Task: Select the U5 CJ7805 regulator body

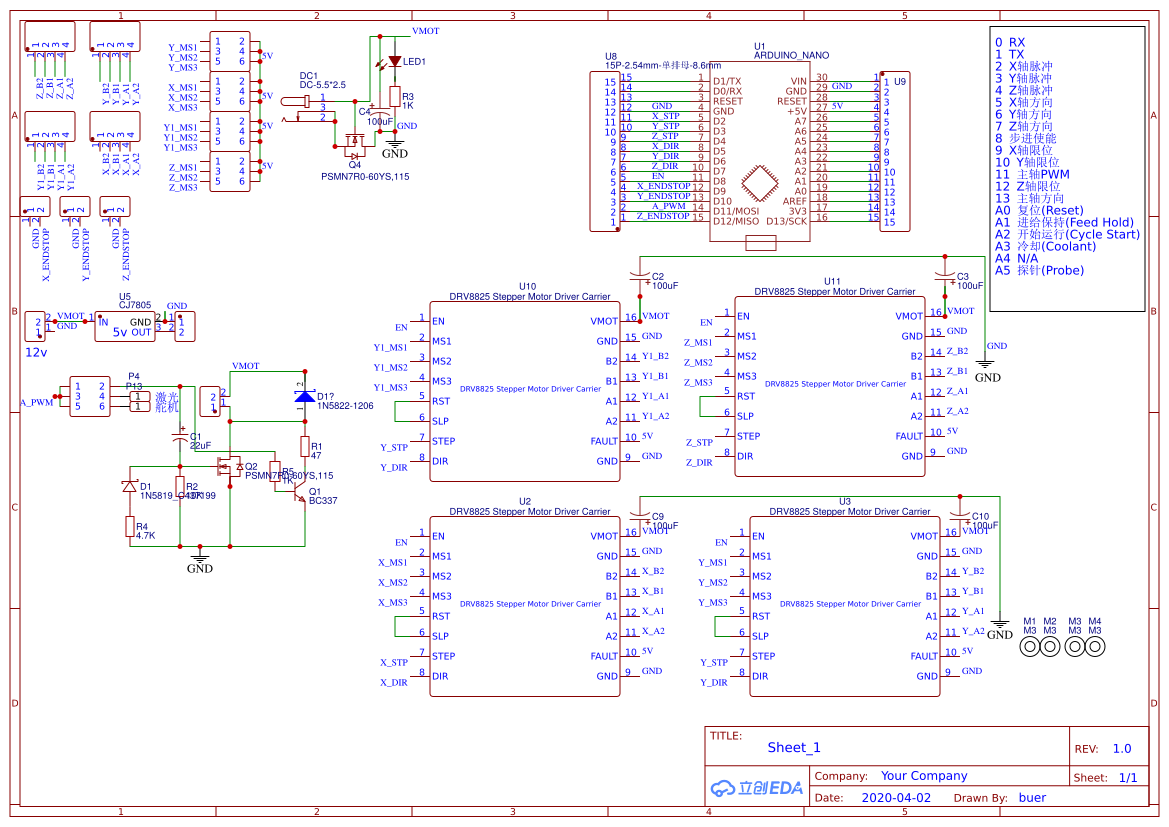Action: pyautogui.click(x=125, y=327)
